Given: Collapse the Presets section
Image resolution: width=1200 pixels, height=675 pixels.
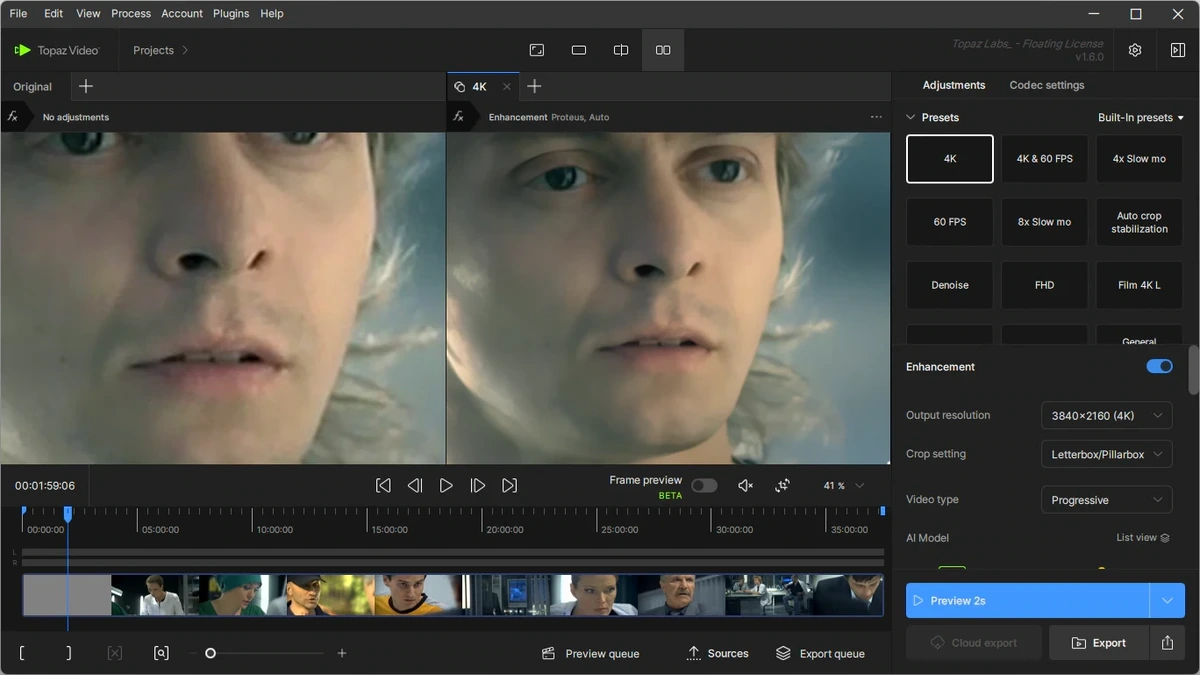Looking at the screenshot, I should click(911, 117).
